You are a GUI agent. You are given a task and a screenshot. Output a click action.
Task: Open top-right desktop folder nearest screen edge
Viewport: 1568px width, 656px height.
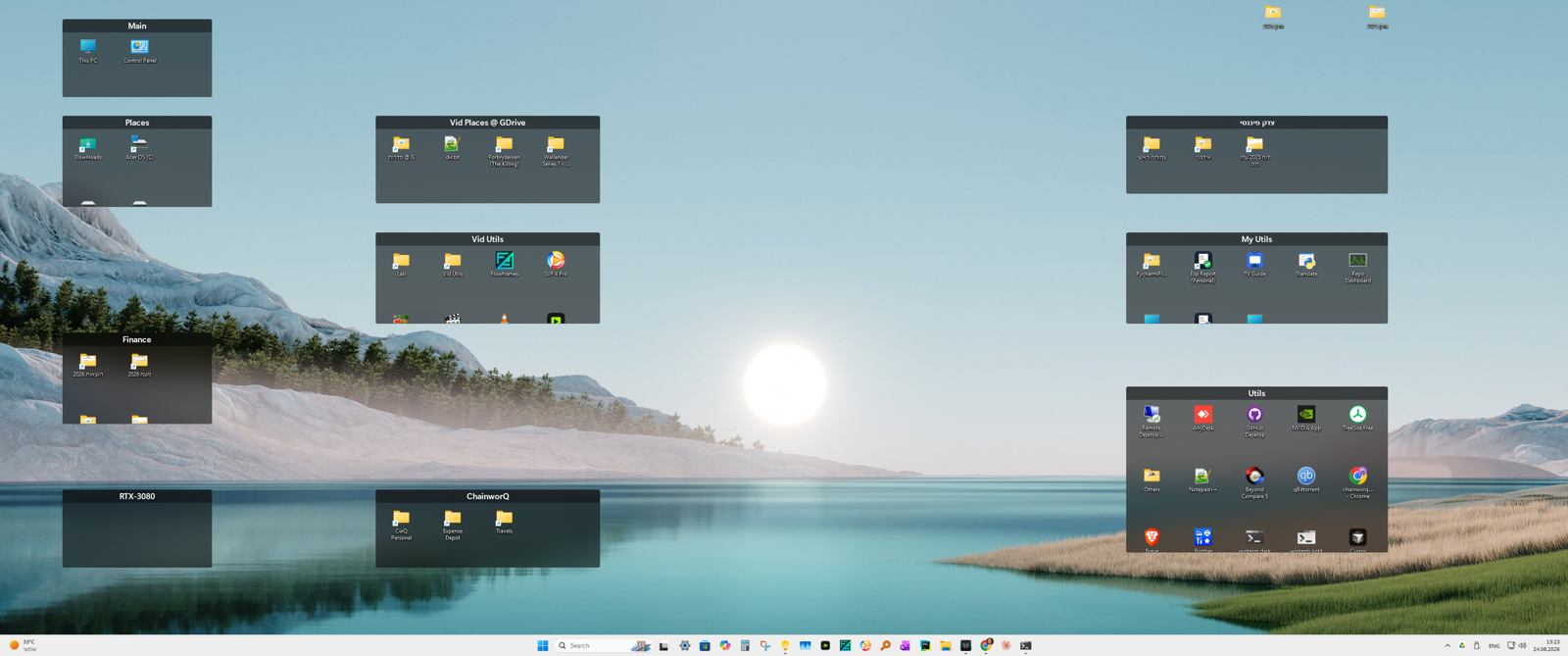1377,17
